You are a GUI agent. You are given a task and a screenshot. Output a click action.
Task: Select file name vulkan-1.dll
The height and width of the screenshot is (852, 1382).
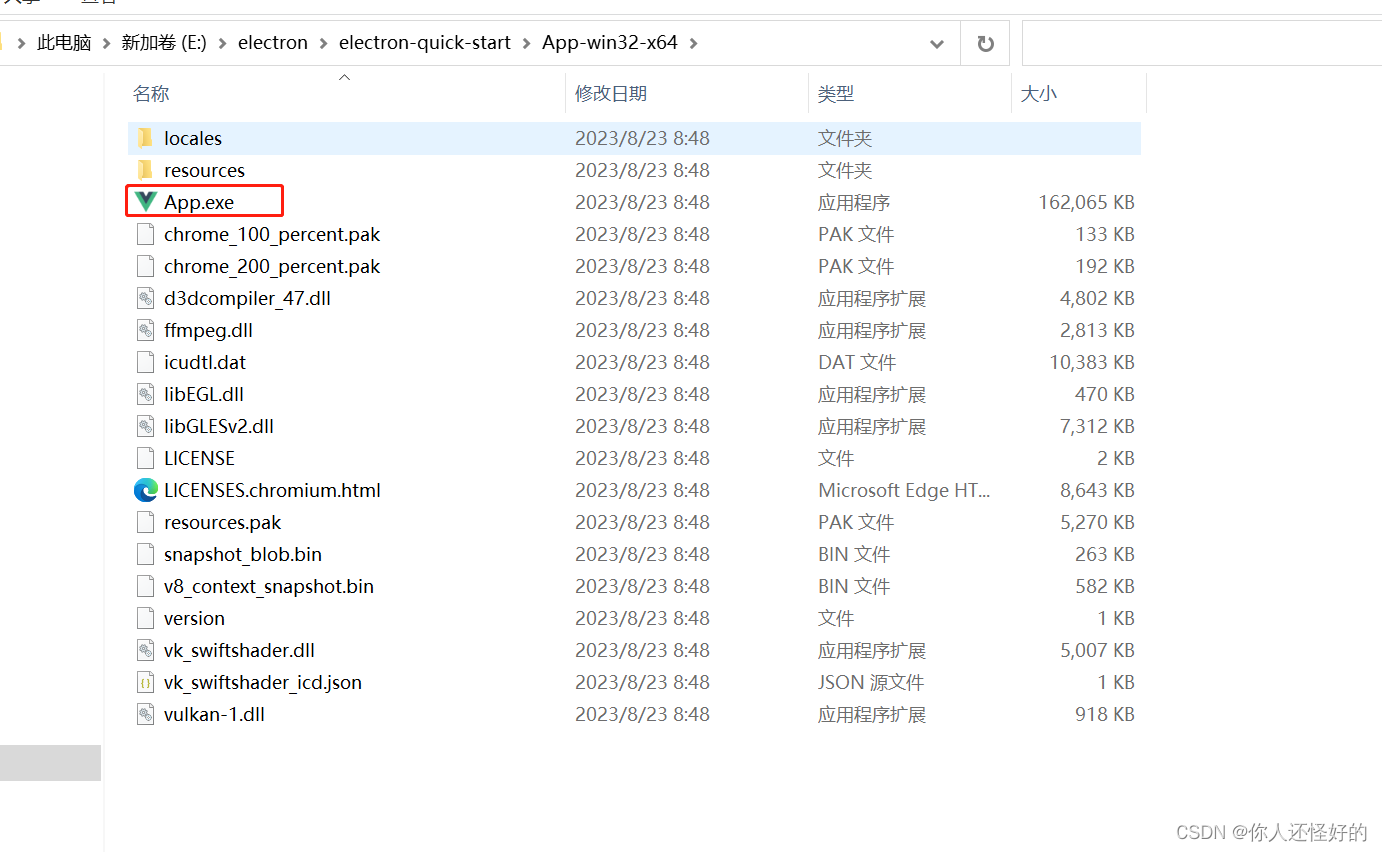[x=214, y=714]
